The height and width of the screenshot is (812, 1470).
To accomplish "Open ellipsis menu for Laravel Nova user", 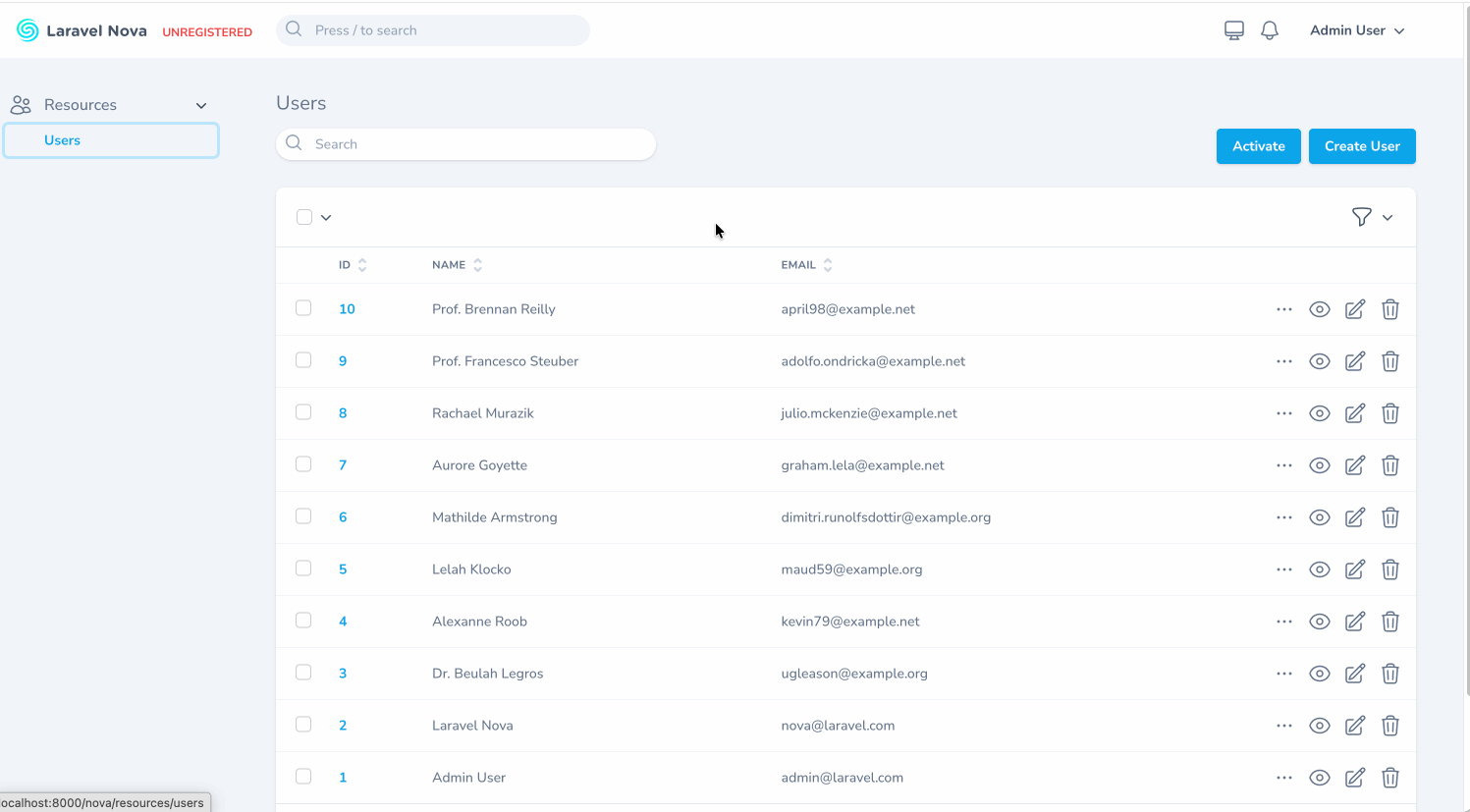I will click(x=1284, y=726).
